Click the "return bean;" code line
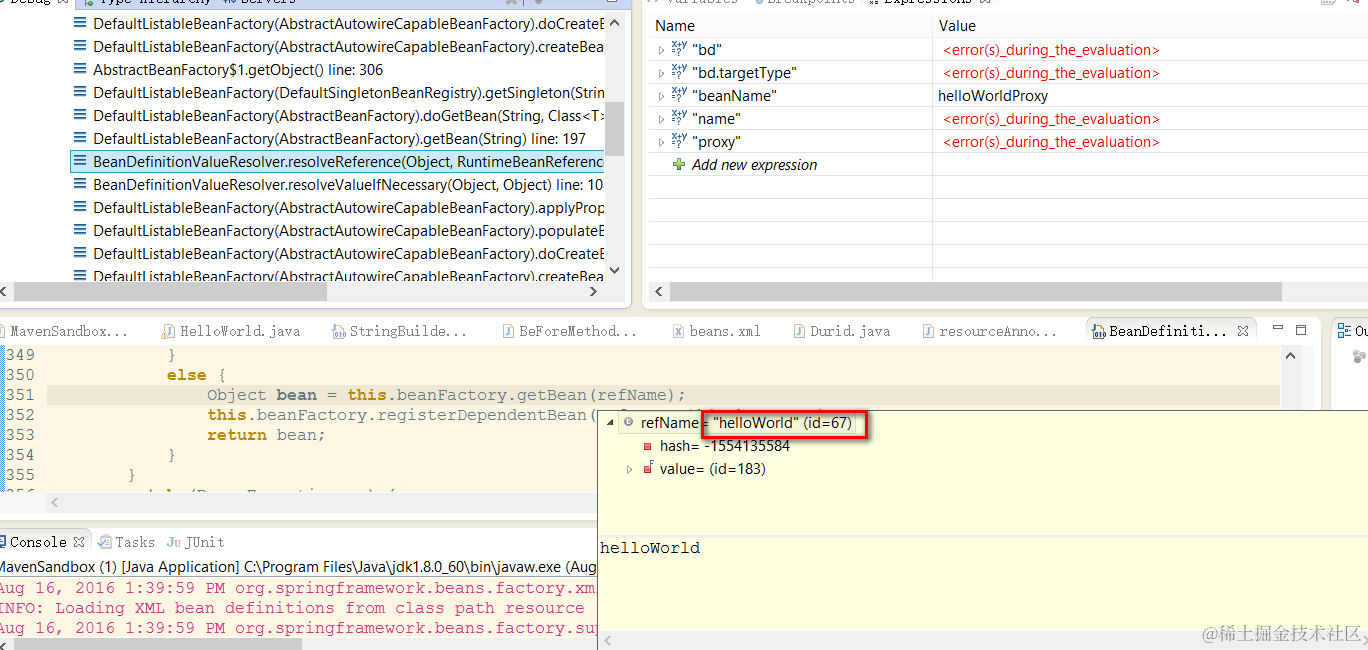Viewport: 1368px width, 650px height. click(266, 435)
